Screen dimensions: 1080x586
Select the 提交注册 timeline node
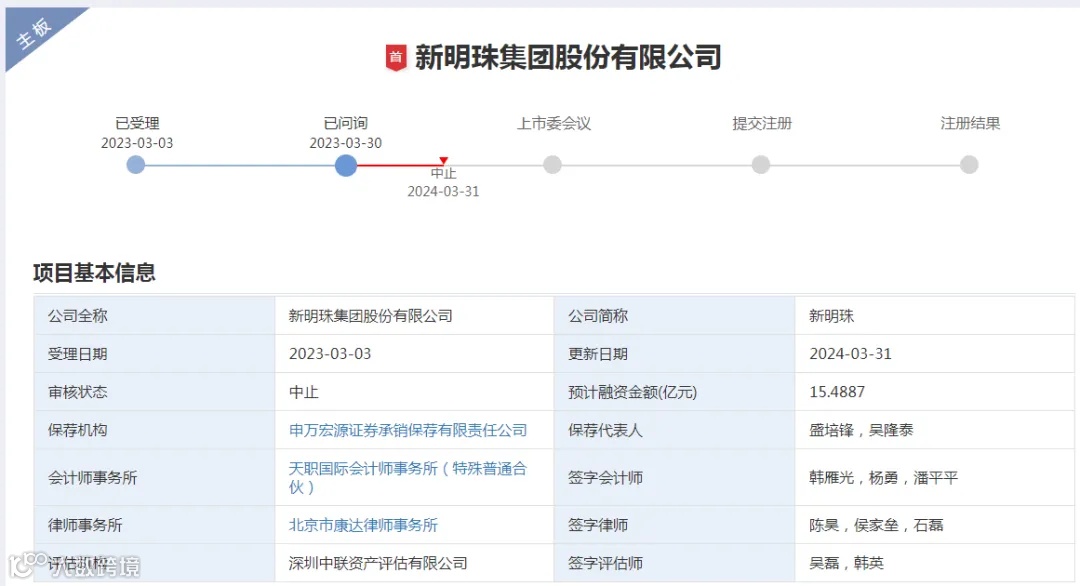point(760,165)
